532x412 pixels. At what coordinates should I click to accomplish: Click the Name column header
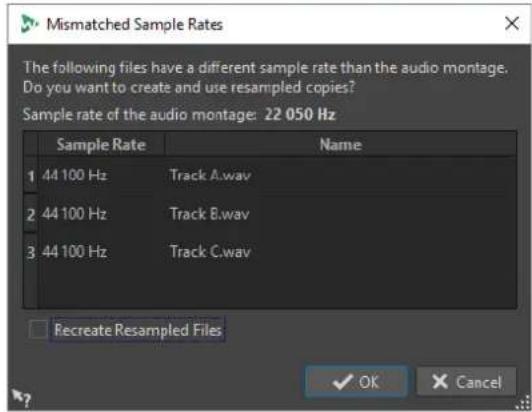341,145
